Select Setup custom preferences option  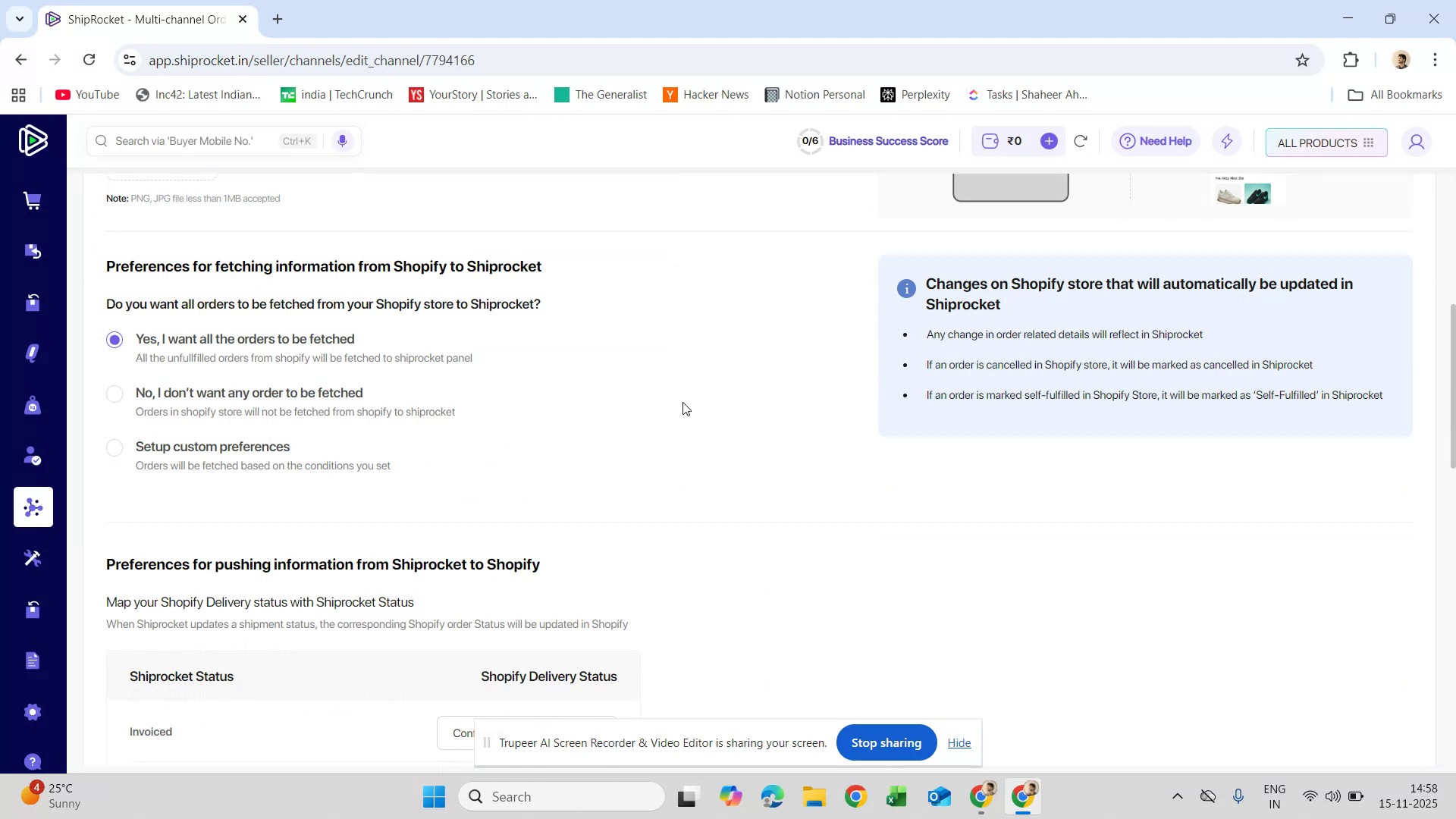(115, 447)
